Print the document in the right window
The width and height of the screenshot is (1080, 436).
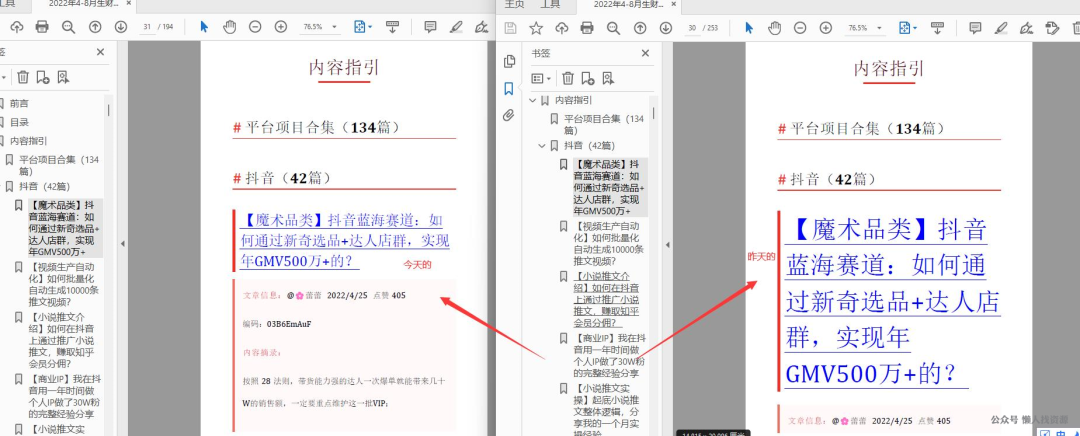click(x=587, y=28)
